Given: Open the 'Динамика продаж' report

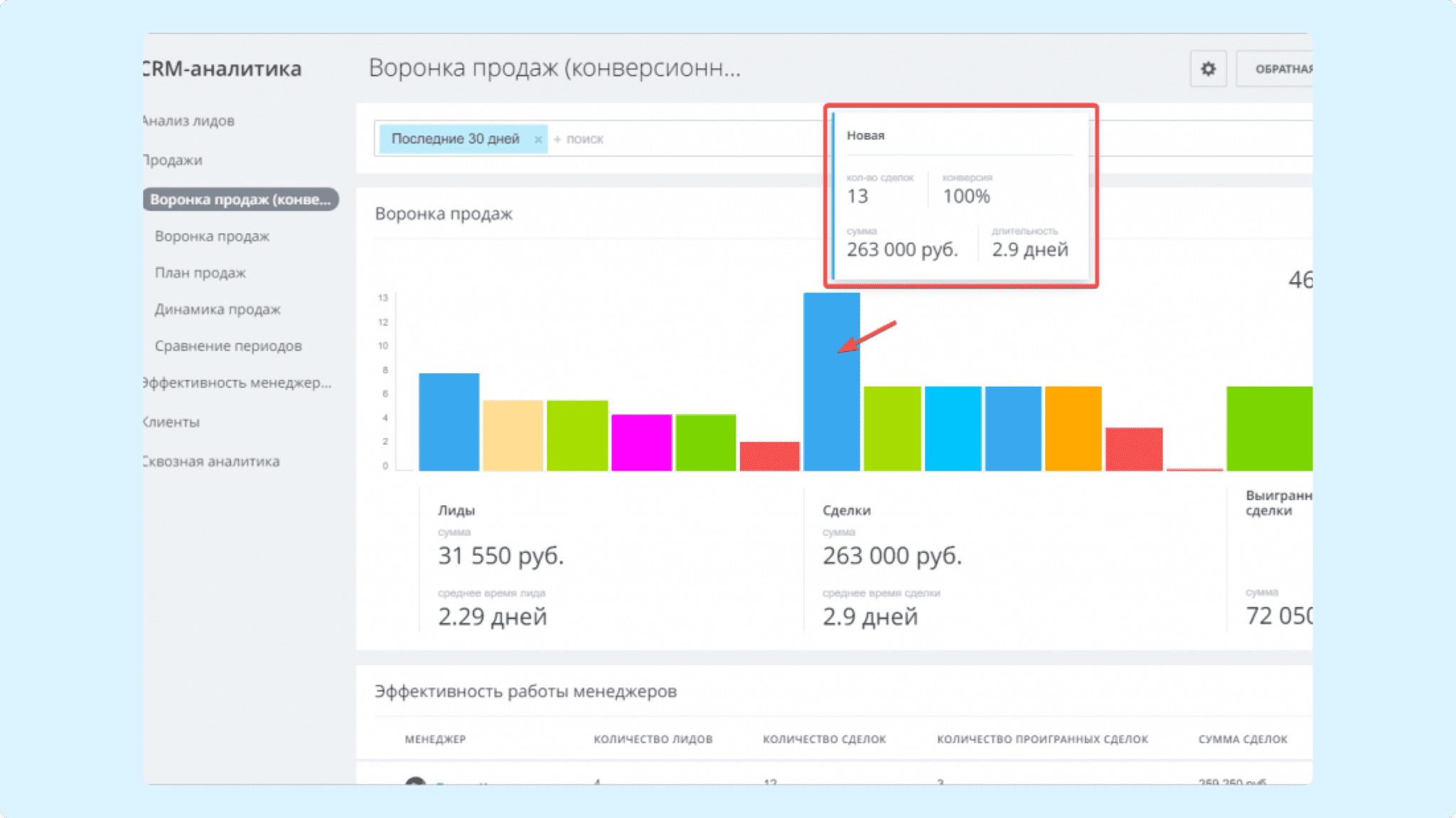Looking at the screenshot, I should [218, 309].
